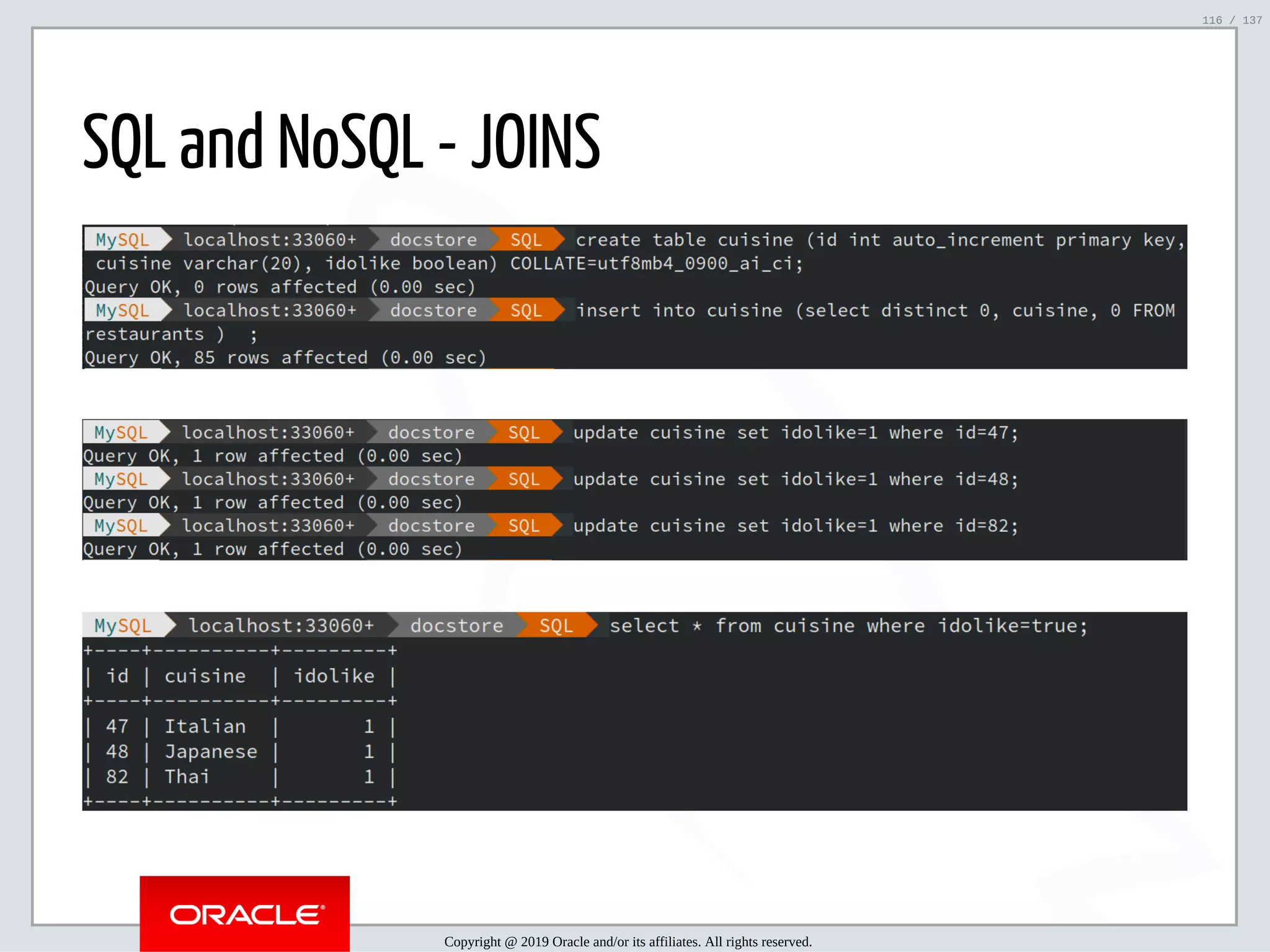Click the "create table cuisine" command text
Image resolution: width=1270 pixels, height=952 pixels.
click(x=880, y=240)
